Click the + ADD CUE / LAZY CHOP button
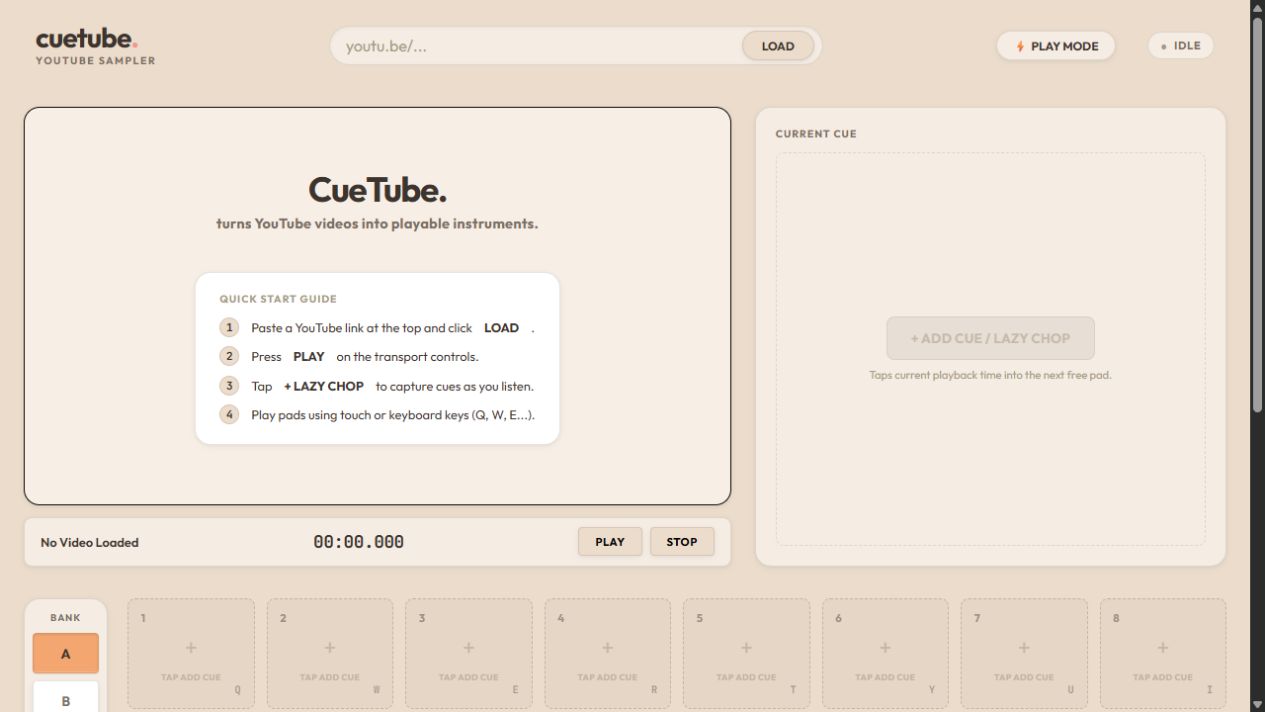This screenshot has width=1265, height=712. (990, 338)
